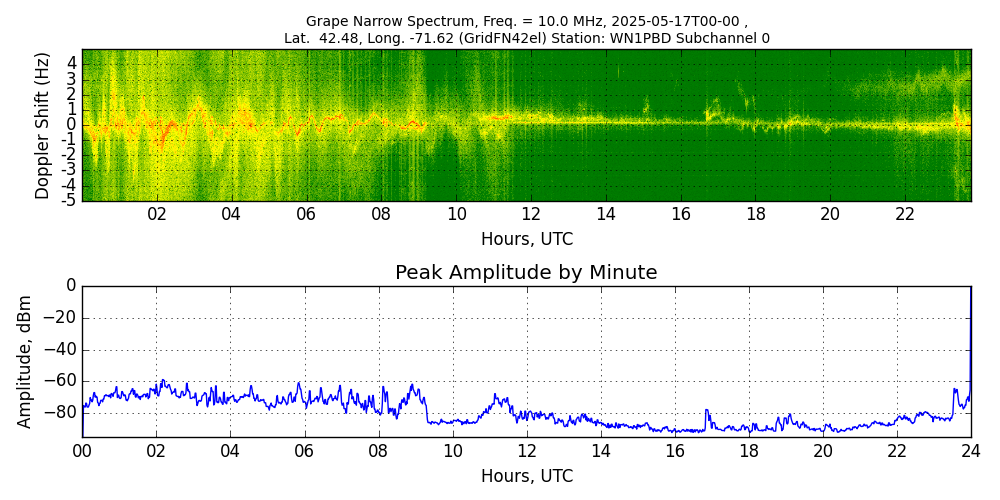
Task: Click Doppler Shift axis tick '2'
Action: pos(73,95)
